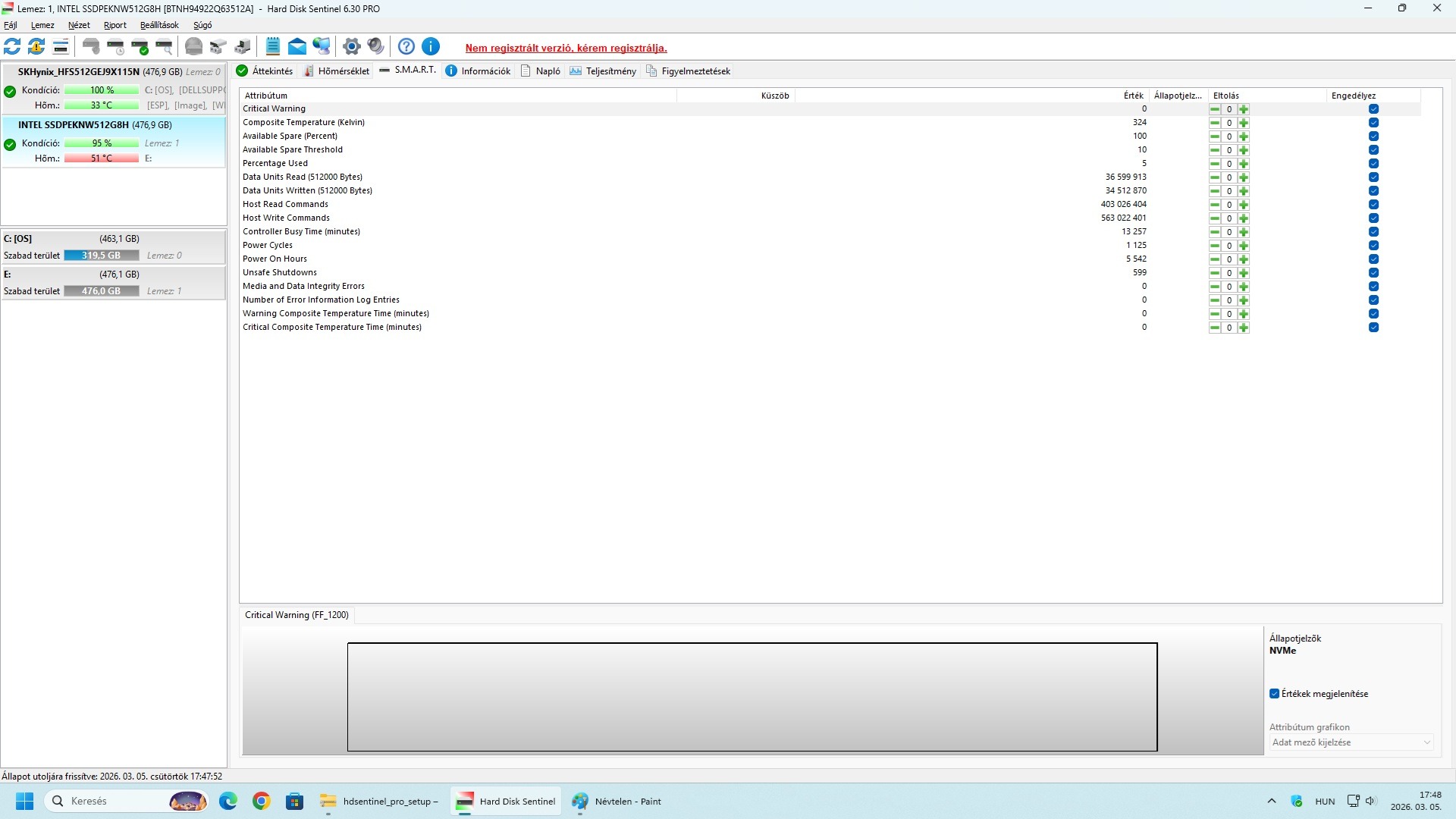This screenshot has height=819, width=1456.
Task: Click the blue info about icon
Action: [x=431, y=47]
